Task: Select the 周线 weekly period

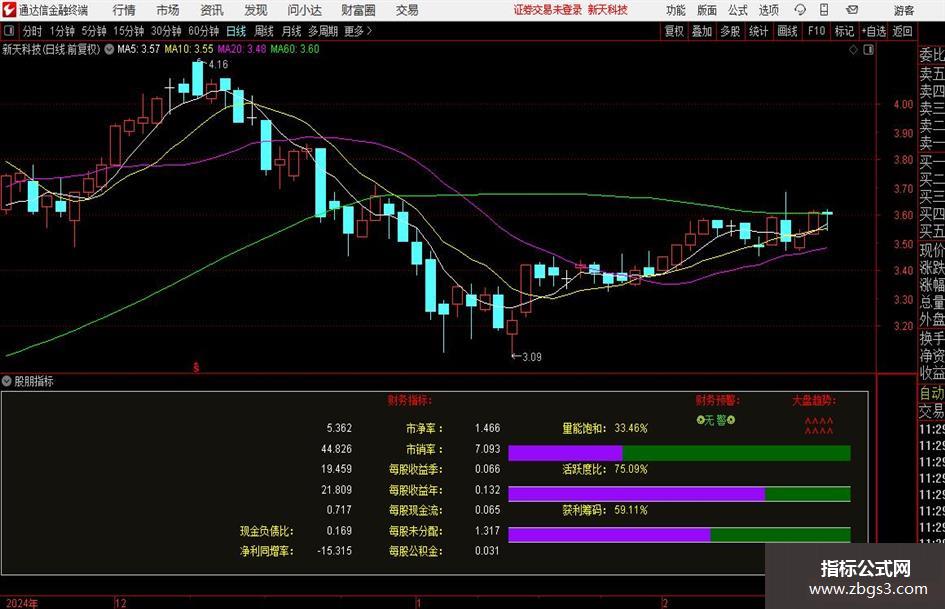Action: (264, 31)
